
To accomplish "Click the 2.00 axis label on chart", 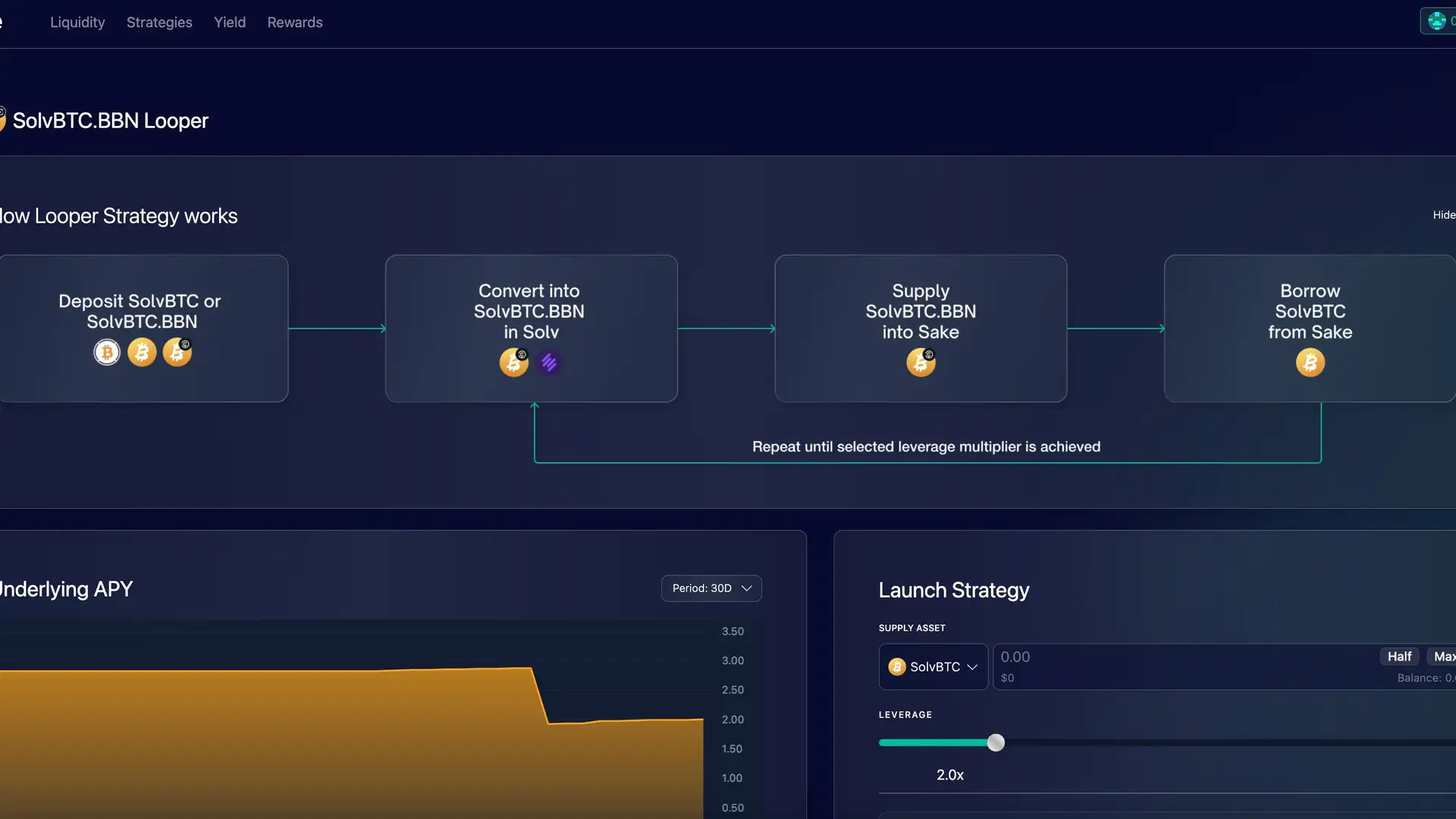I will 733,720.
